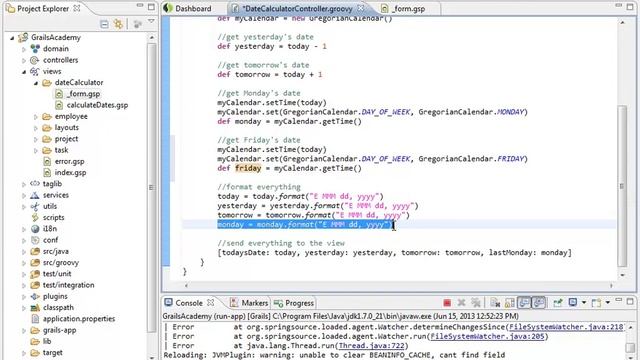Viewport: 640px width, 360px height.
Task: Clear the console output
Action: [495, 303]
